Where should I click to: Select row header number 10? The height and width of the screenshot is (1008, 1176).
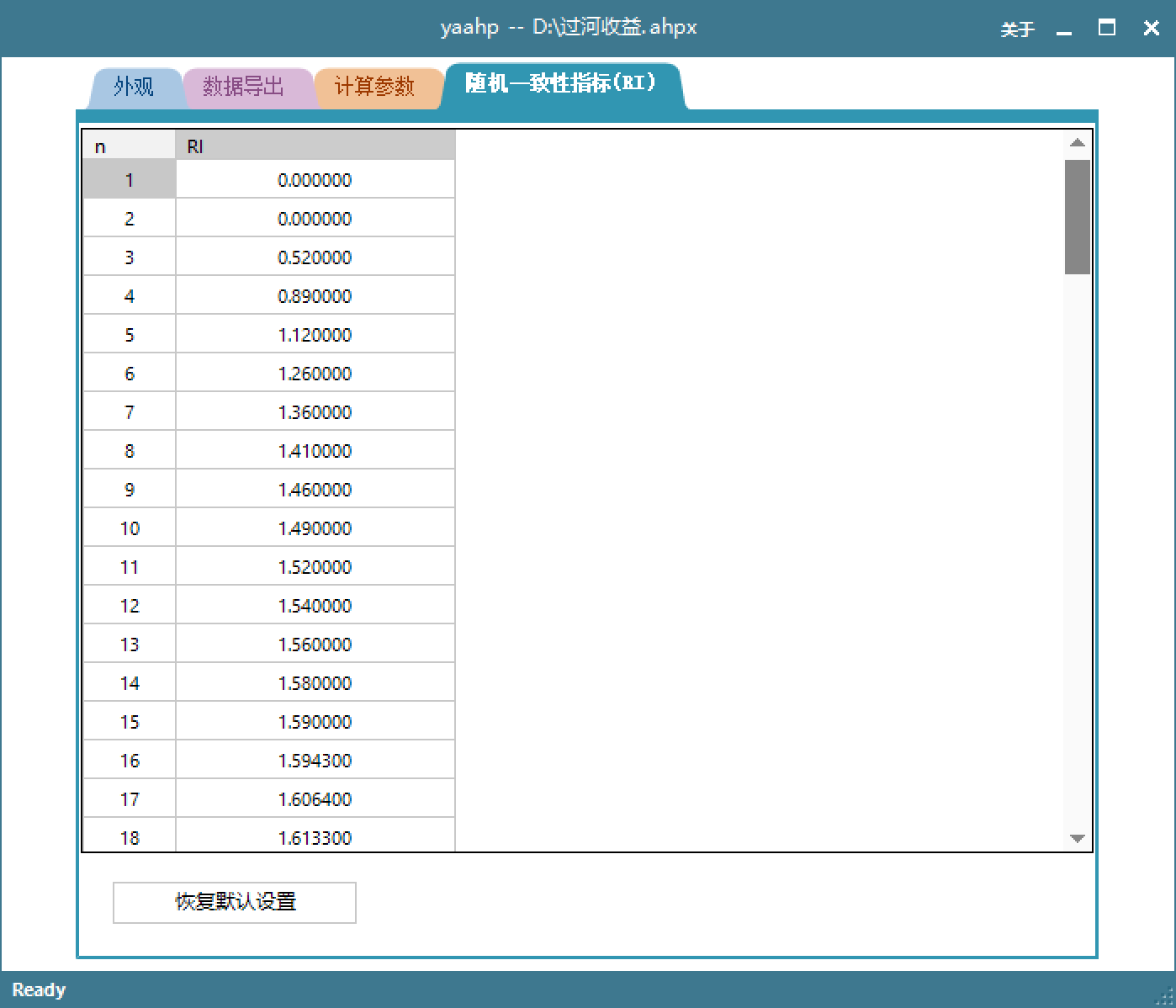point(129,528)
